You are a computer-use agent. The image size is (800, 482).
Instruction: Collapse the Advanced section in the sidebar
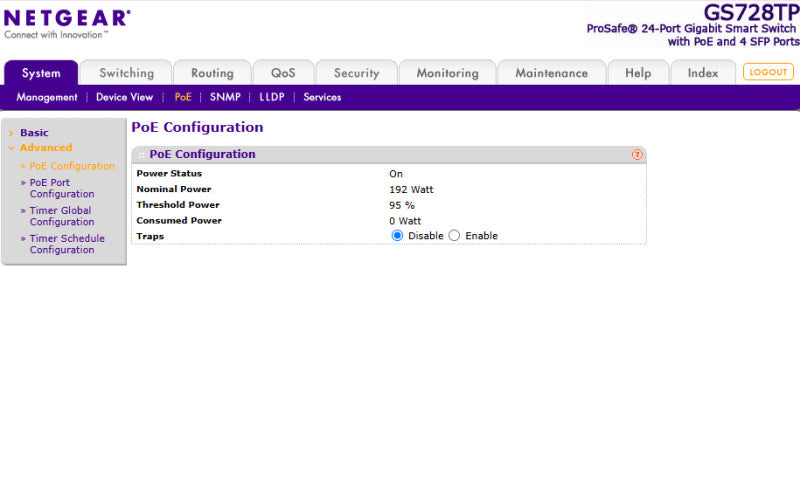click(46, 147)
